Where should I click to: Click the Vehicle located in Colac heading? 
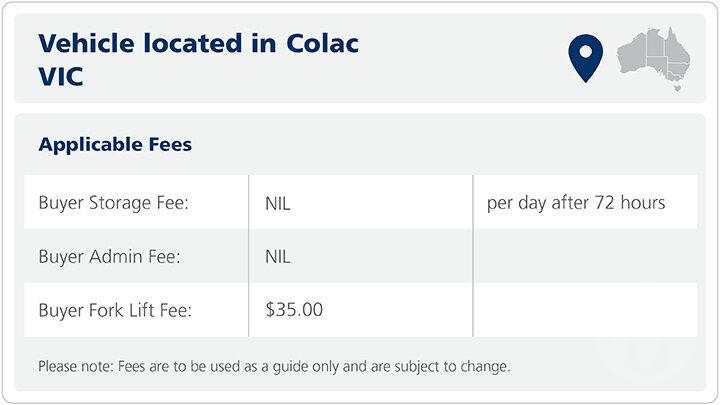(197, 43)
